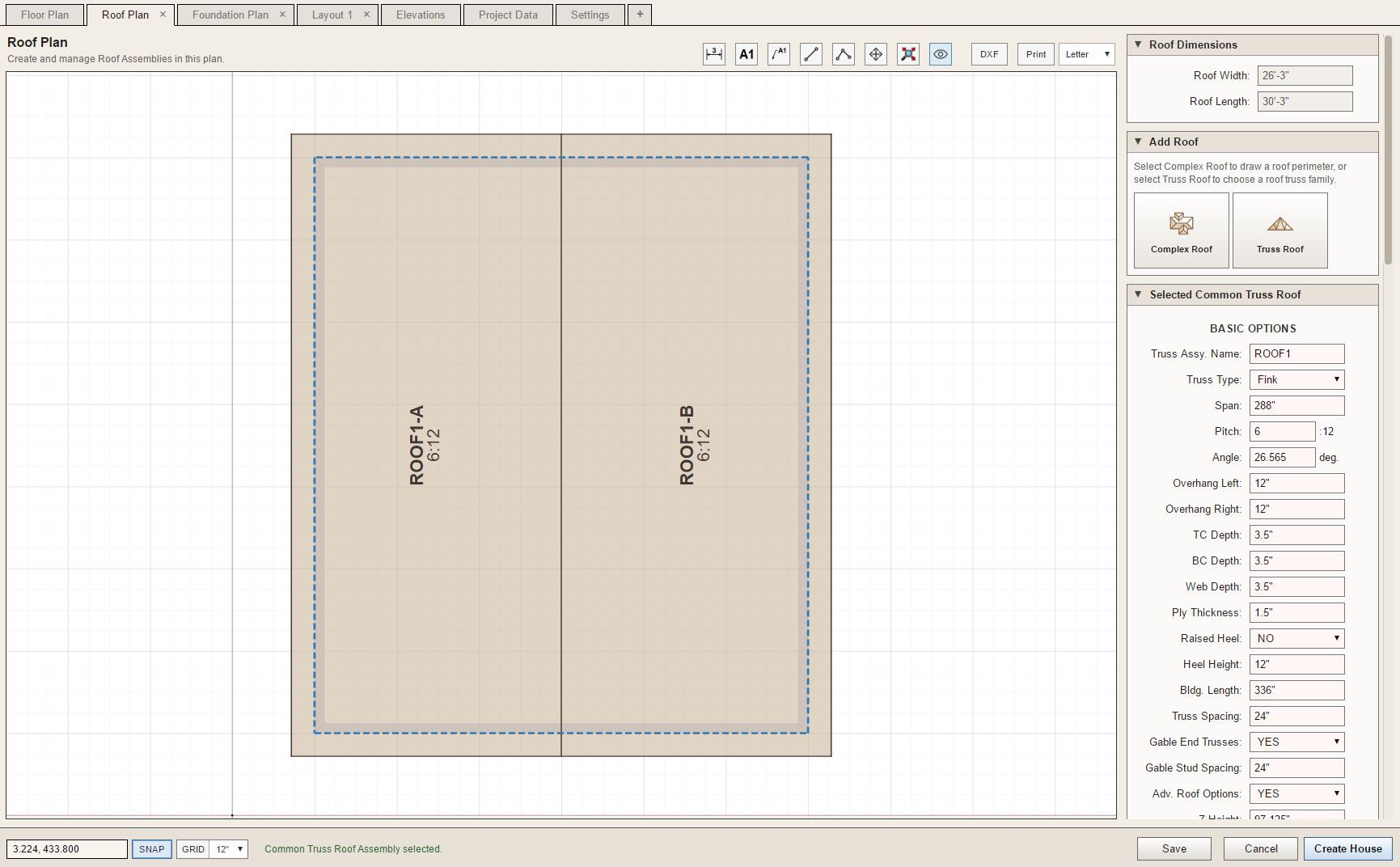Activate the move/pan tool
1400x867 pixels.
876,54
